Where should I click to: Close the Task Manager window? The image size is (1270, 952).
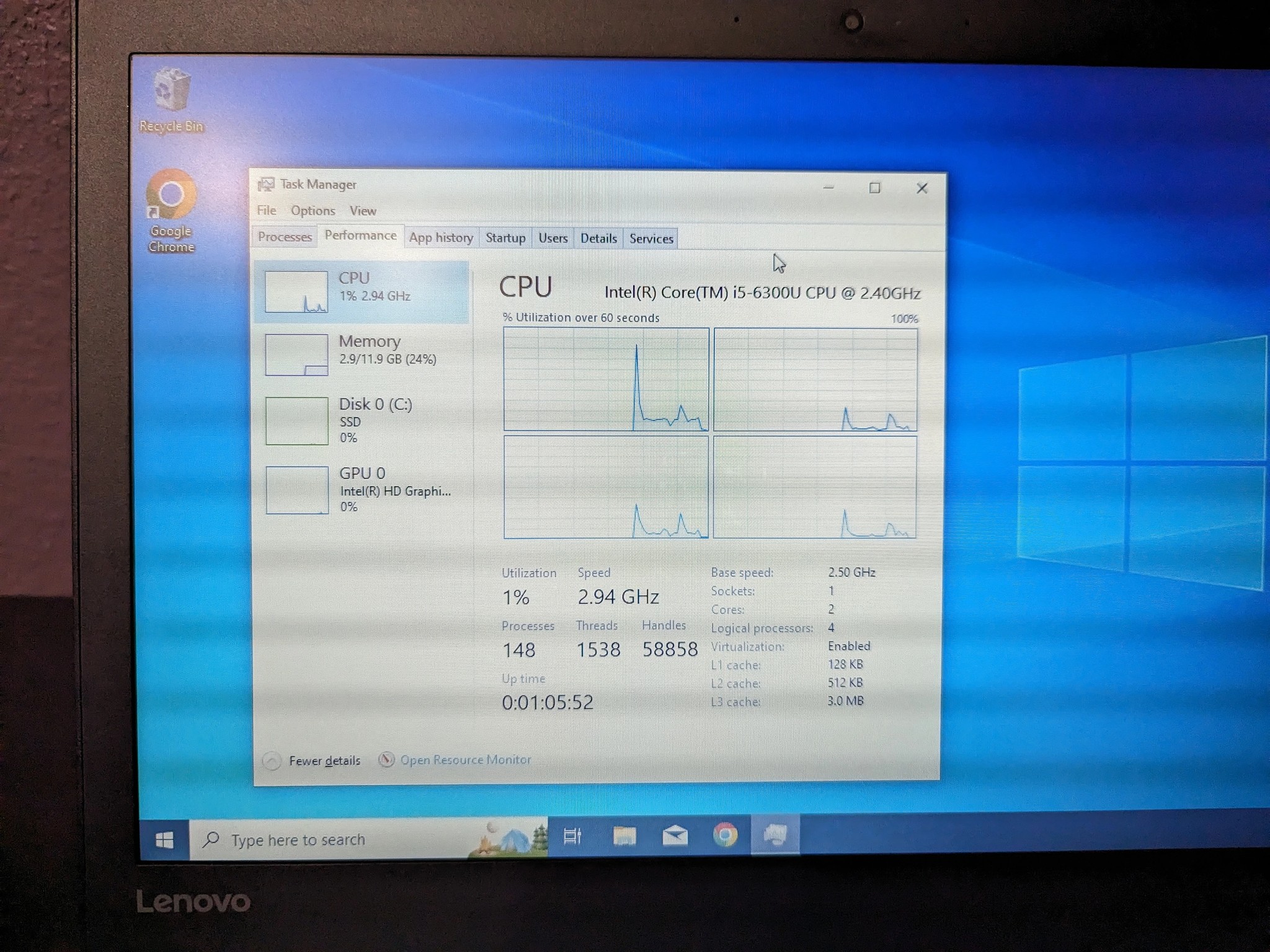922,188
